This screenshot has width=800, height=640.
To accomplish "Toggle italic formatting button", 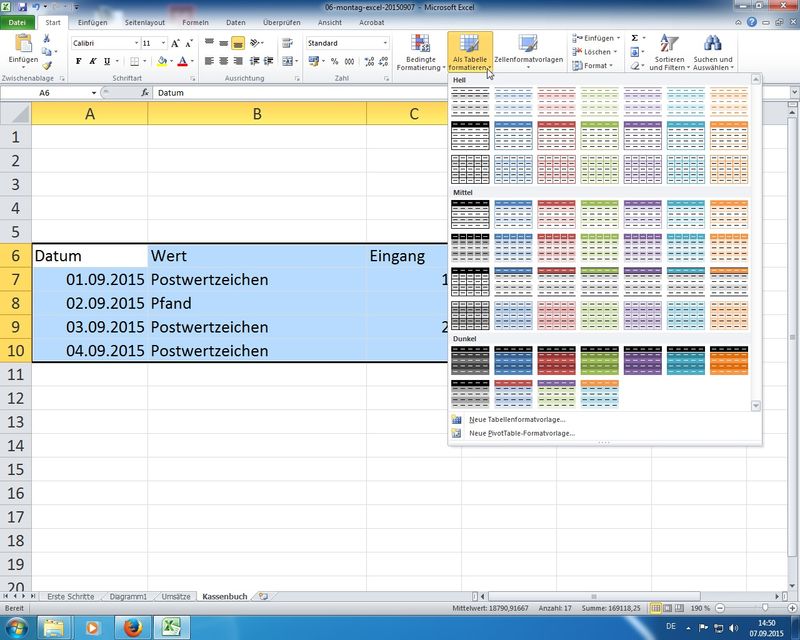I will coord(94,62).
